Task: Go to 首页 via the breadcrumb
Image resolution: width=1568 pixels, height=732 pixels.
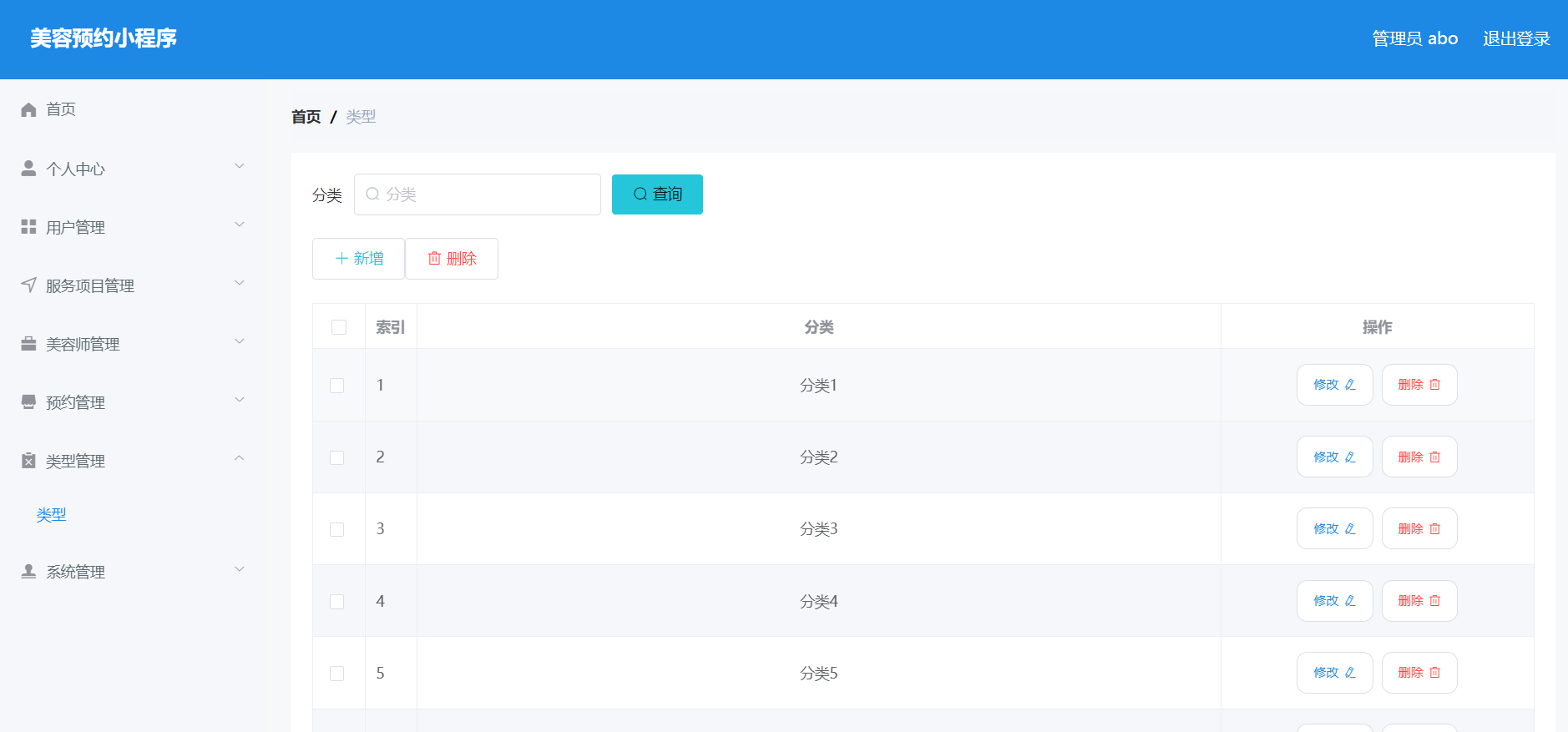Action: point(306,117)
